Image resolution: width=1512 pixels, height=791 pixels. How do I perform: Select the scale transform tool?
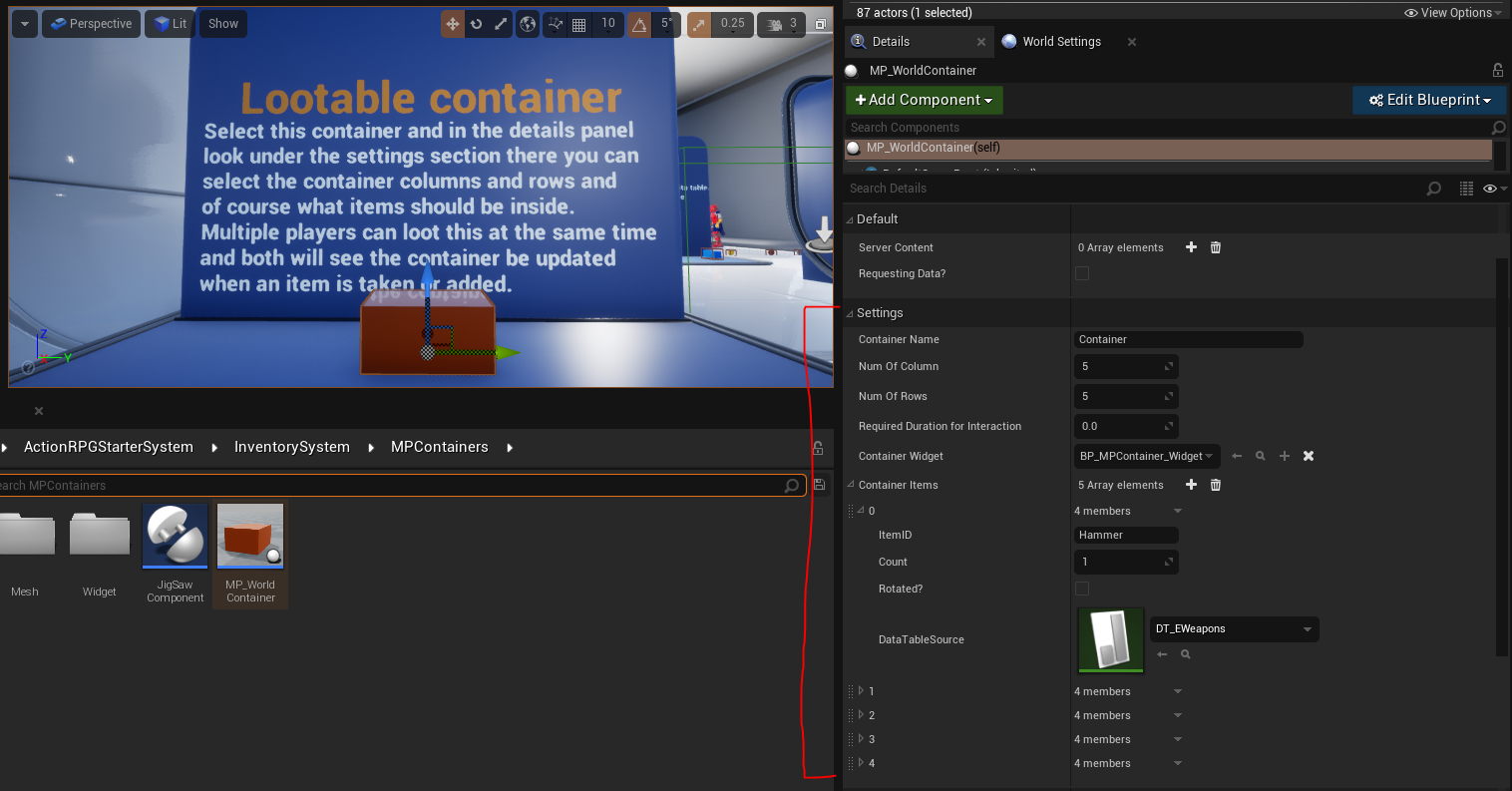[501, 24]
